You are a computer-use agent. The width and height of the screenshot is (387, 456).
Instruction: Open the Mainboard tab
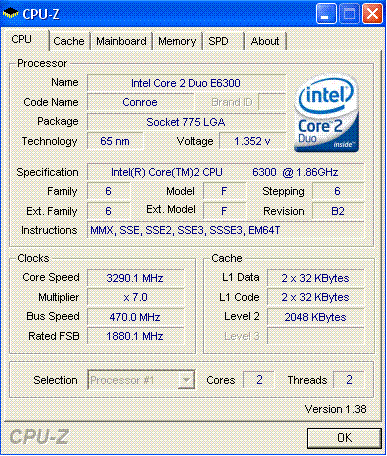point(121,41)
